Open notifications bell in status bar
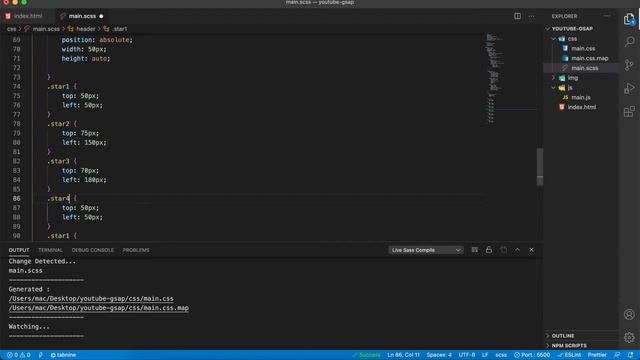 (x=631, y=355)
